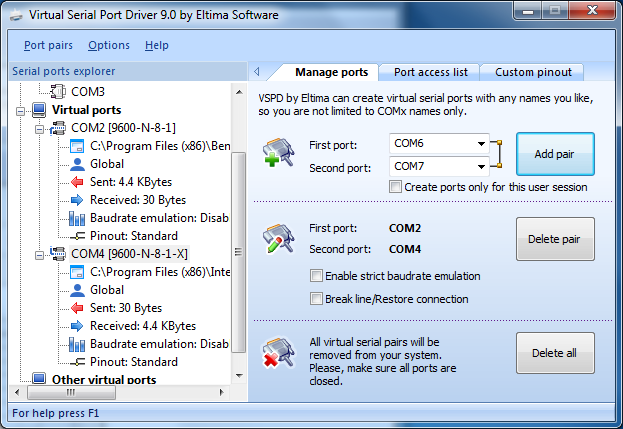This screenshot has width=623, height=429.
Task: Select COM2 [9600-N-8-1] in the tree
Action: coord(123,128)
